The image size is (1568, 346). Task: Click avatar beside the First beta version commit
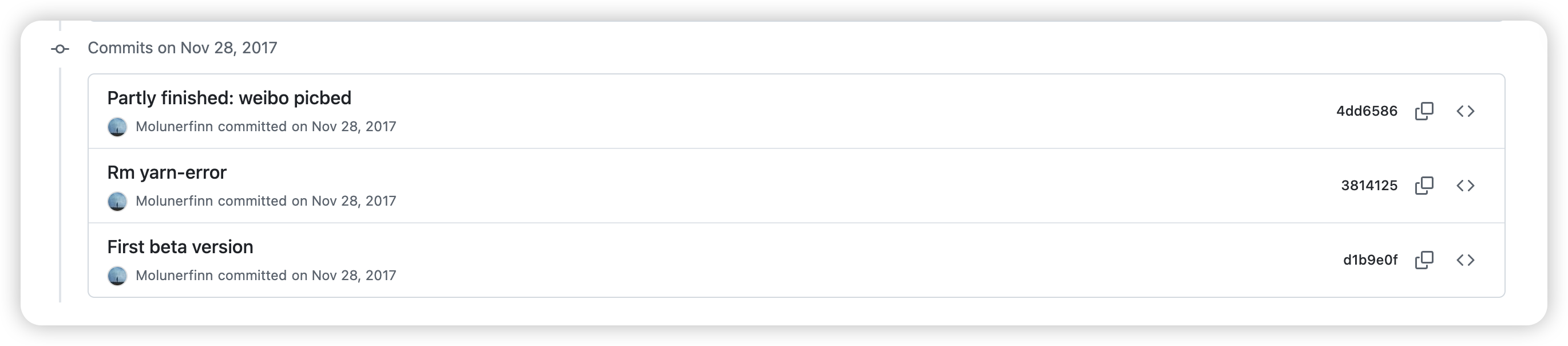[117, 276]
